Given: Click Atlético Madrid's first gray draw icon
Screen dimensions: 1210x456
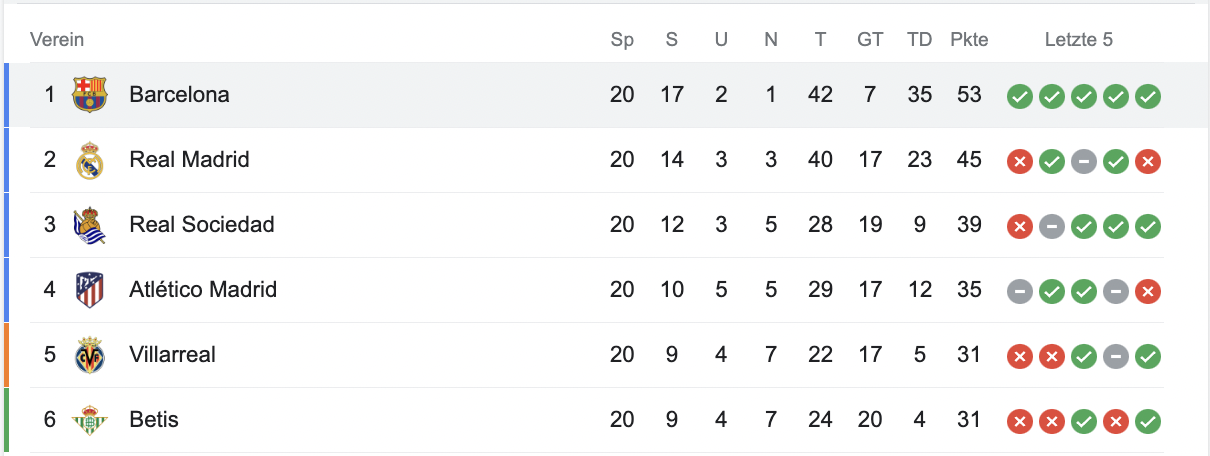Looking at the screenshot, I should coord(1019,291).
